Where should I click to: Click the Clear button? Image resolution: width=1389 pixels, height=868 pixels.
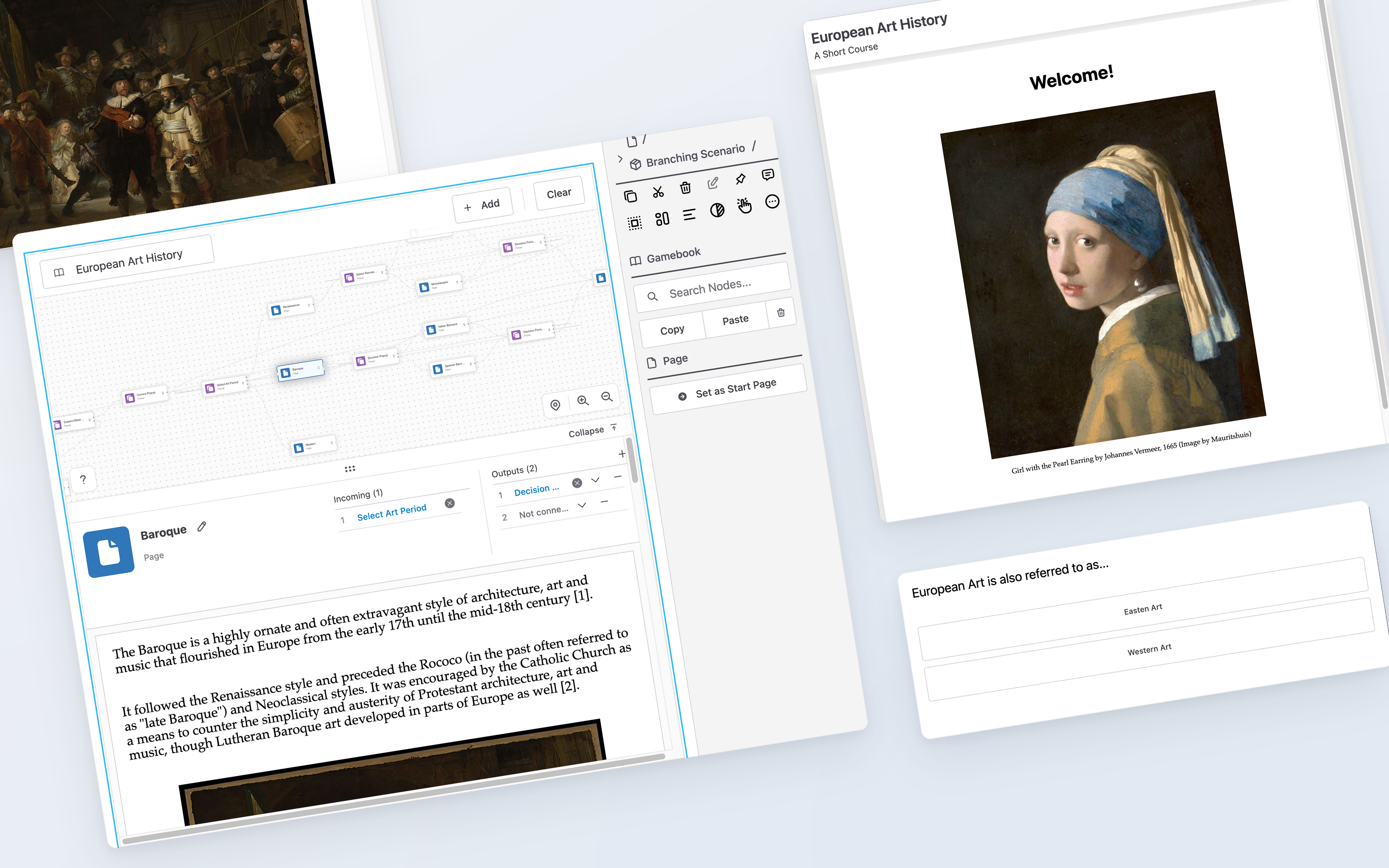[559, 193]
